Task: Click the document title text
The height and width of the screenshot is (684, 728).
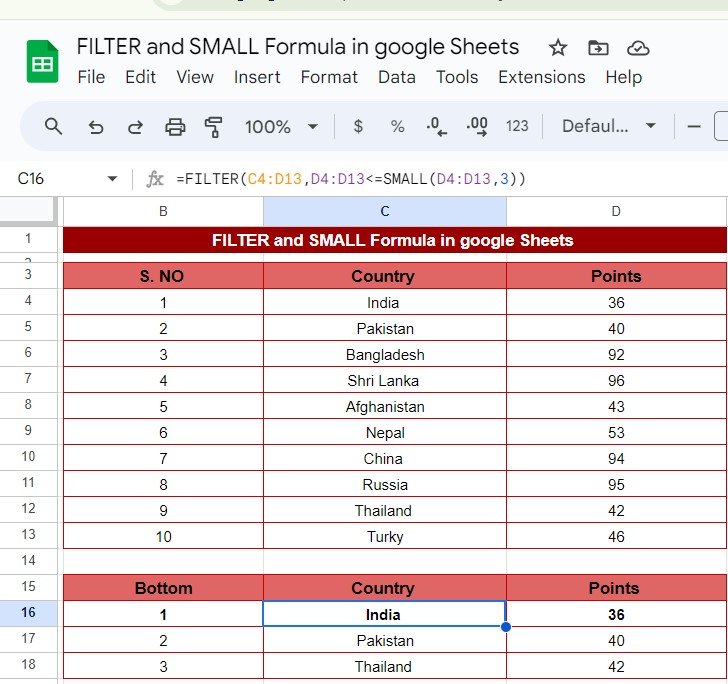Action: [x=298, y=47]
